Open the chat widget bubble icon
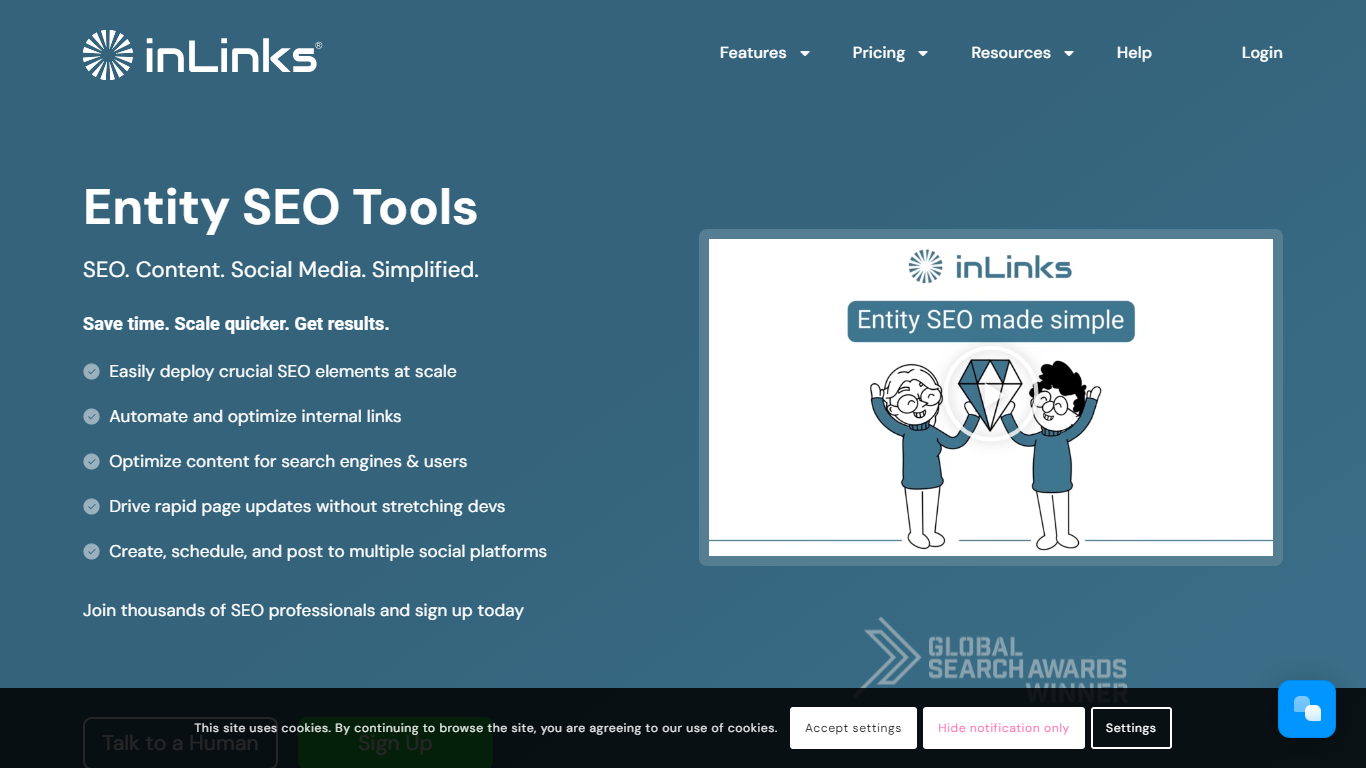Image resolution: width=1366 pixels, height=768 pixels. pos(1307,709)
